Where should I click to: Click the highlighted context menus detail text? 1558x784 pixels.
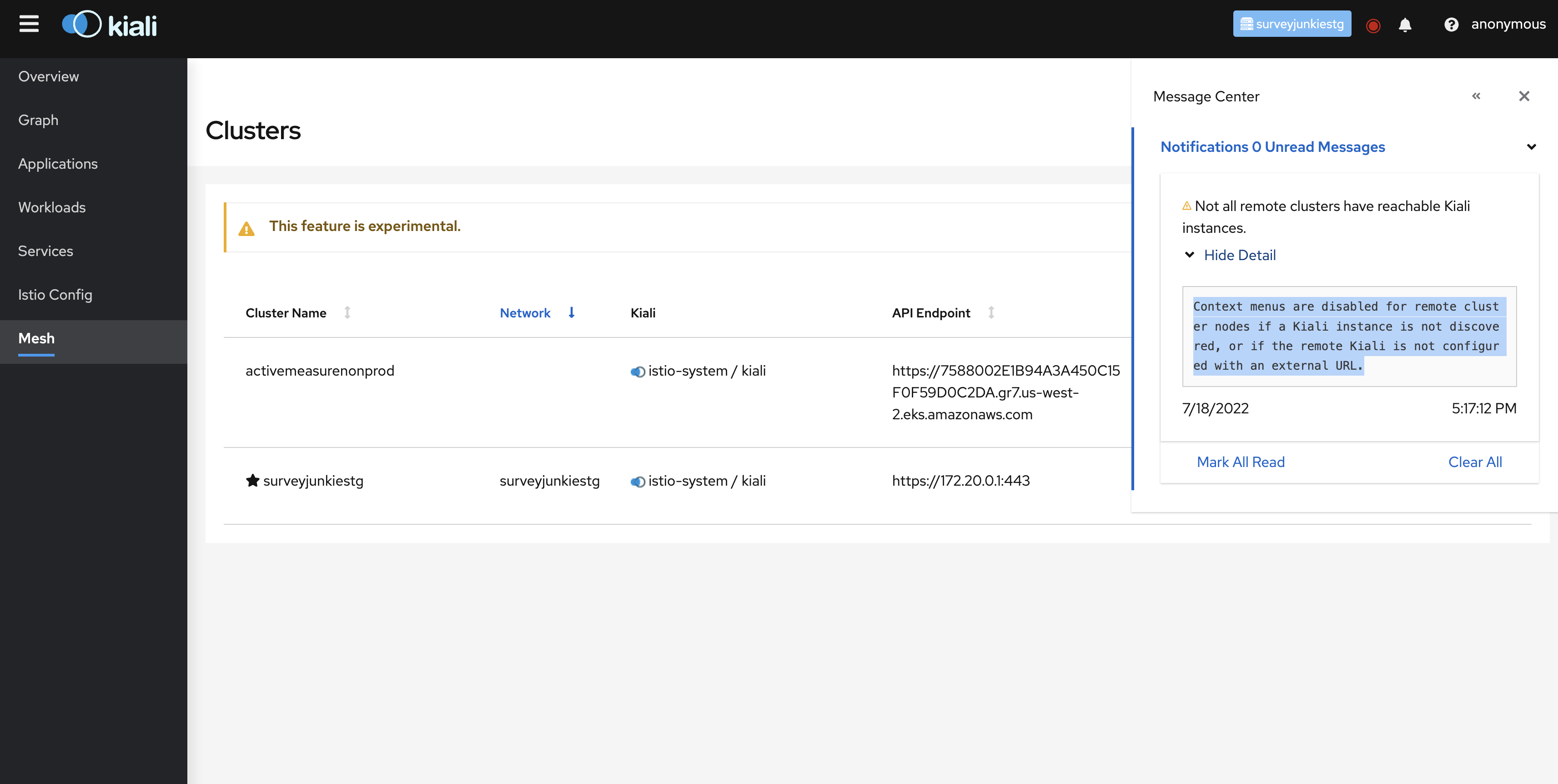pos(1349,337)
